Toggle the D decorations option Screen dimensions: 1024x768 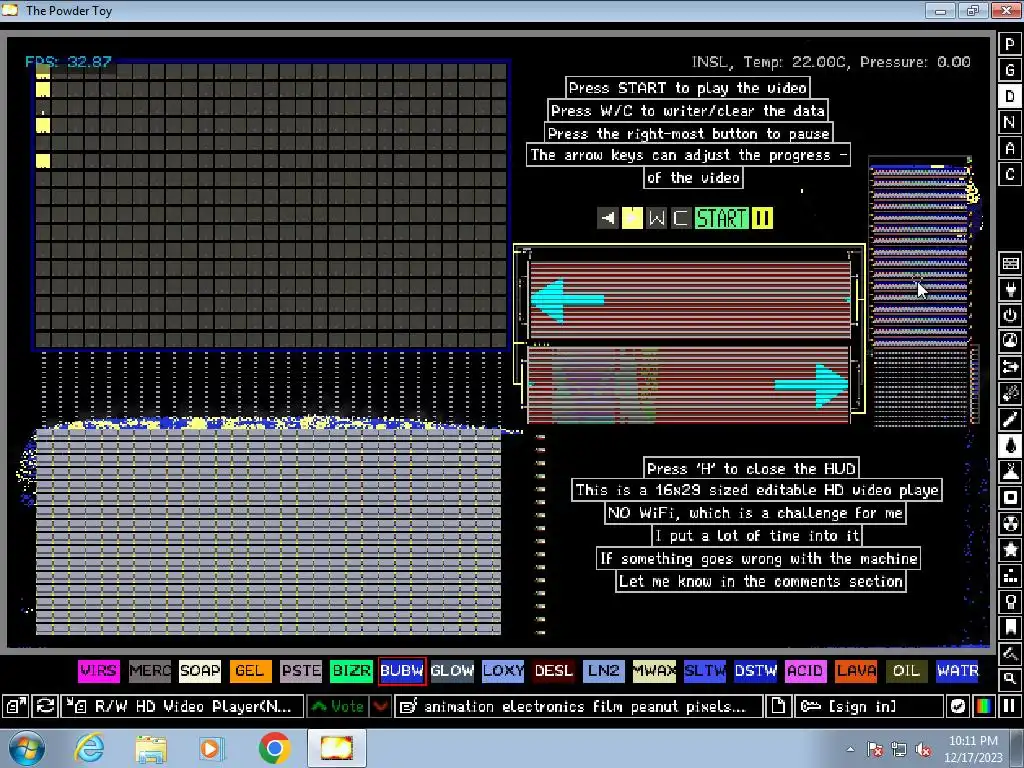pyautogui.click(x=1010, y=96)
